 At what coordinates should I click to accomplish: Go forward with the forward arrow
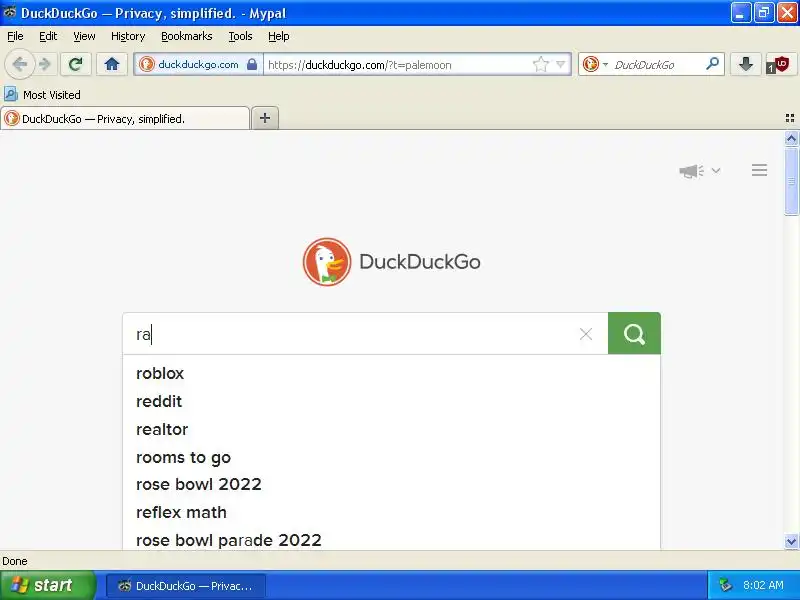coord(45,64)
